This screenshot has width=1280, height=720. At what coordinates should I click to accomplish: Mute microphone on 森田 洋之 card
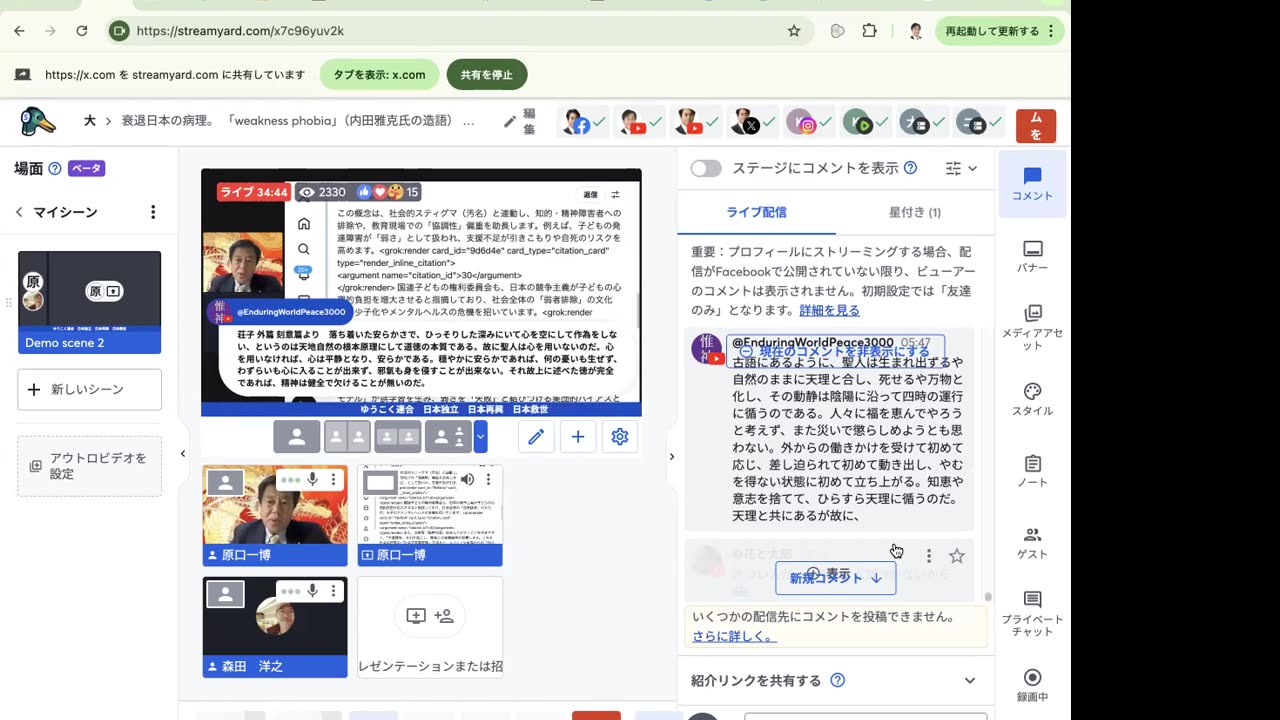tap(313, 591)
